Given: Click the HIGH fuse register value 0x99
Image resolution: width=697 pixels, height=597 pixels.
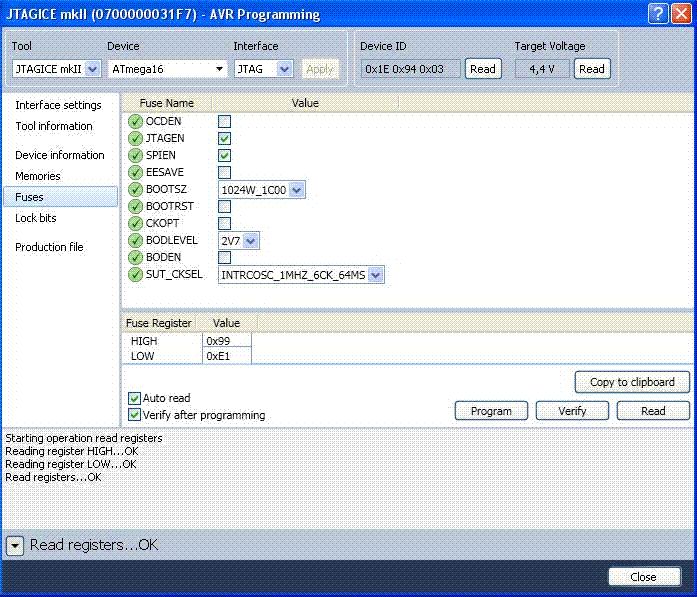Looking at the screenshot, I should pyautogui.click(x=227, y=341).
